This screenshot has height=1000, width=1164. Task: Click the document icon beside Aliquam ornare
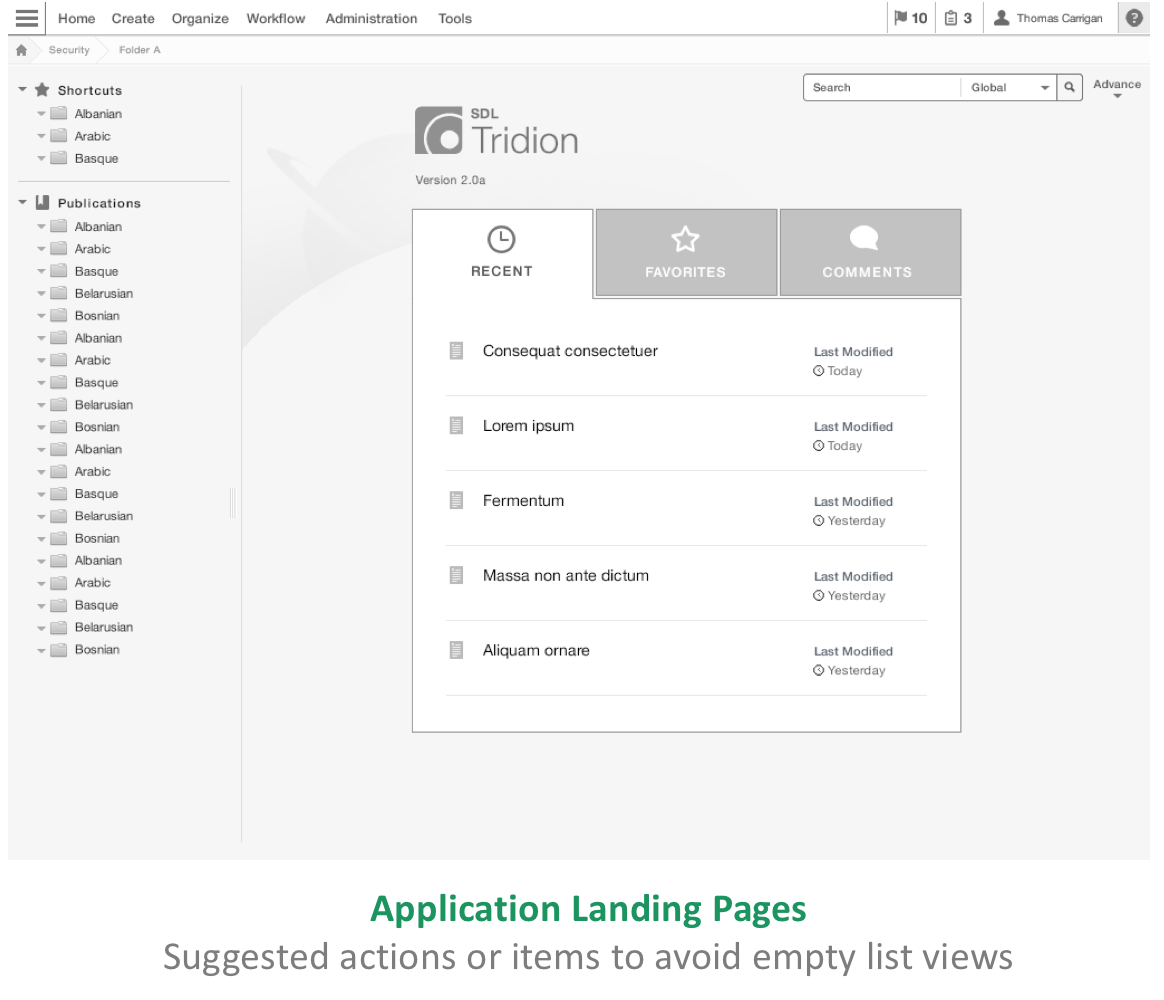[457, 650]
